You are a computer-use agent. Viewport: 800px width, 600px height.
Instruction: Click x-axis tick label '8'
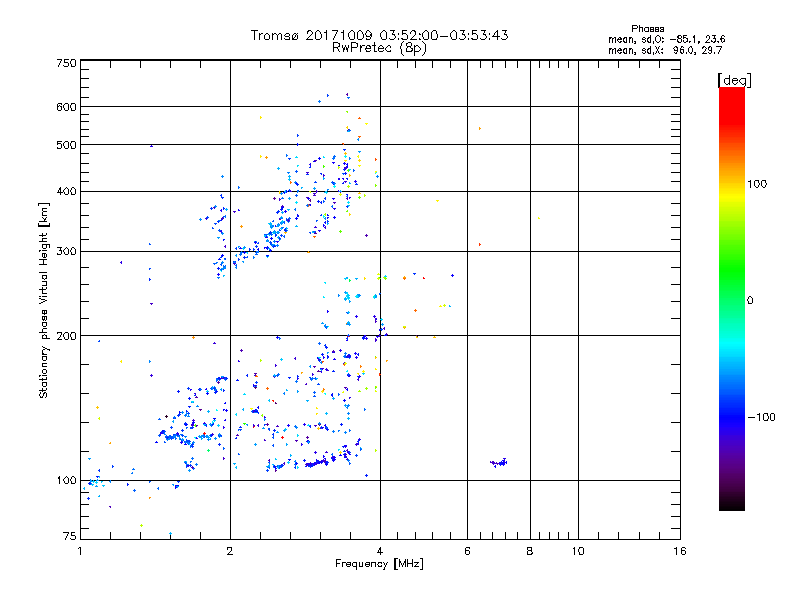click(530, 551)
